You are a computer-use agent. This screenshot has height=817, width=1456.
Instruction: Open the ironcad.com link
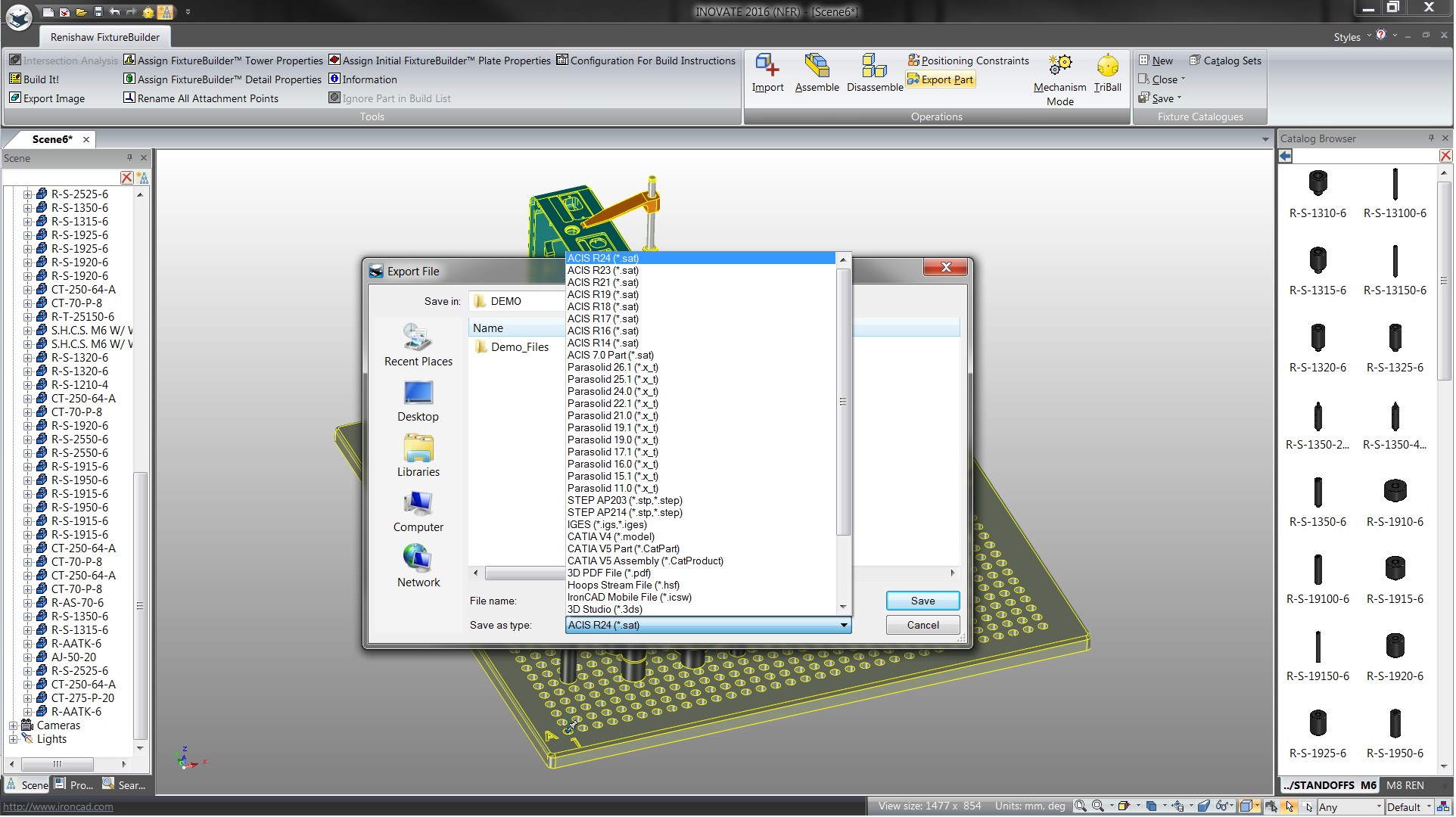(x=58, y=807)
